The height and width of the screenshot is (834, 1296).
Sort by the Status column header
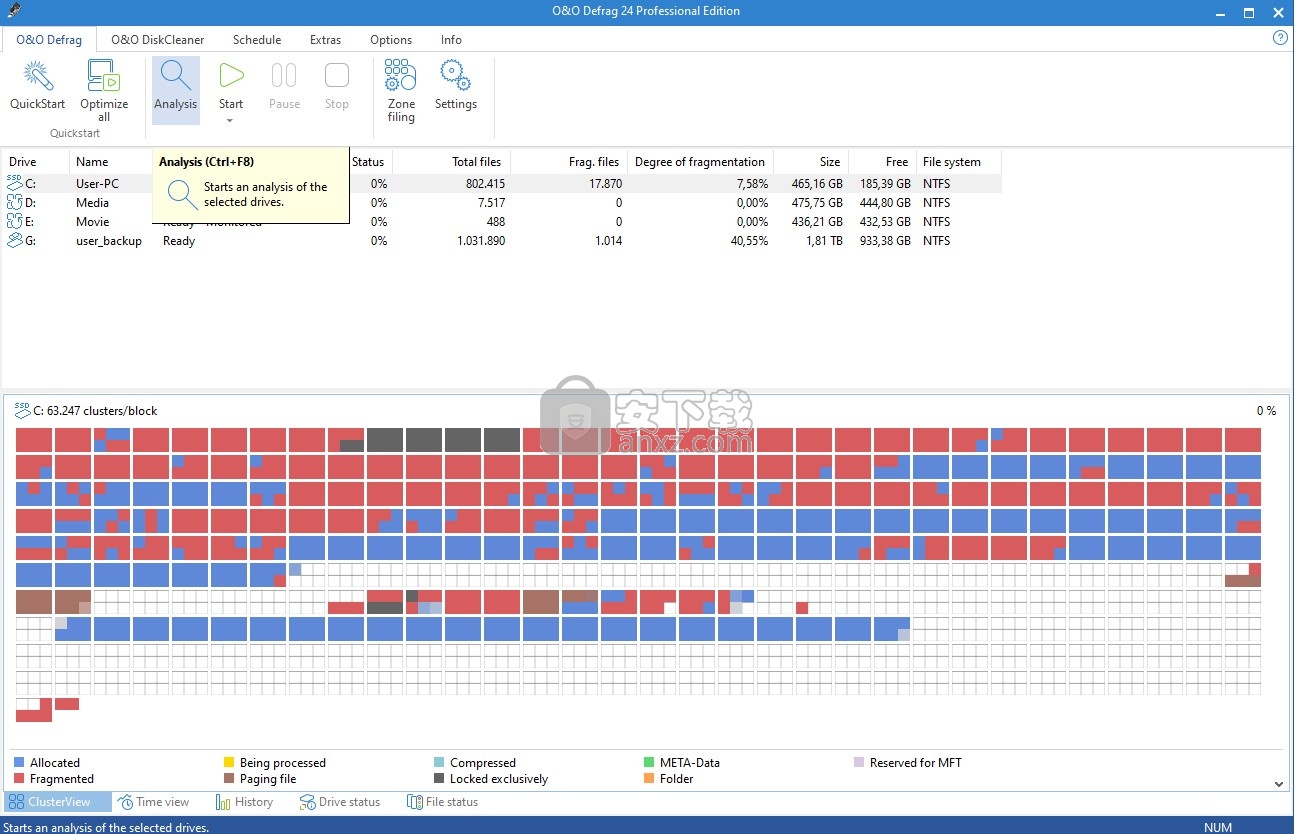point(368,162)
